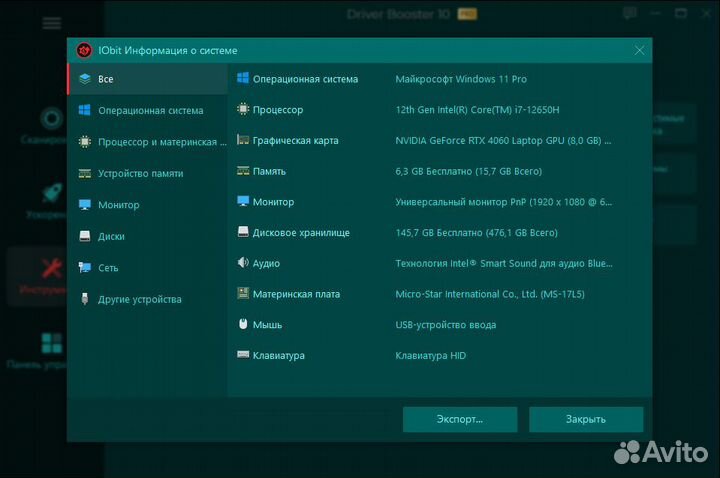This screenshot has width=720, height=478.
Task: Select 'Мышь' label in main list
Action: pos(267,325)
